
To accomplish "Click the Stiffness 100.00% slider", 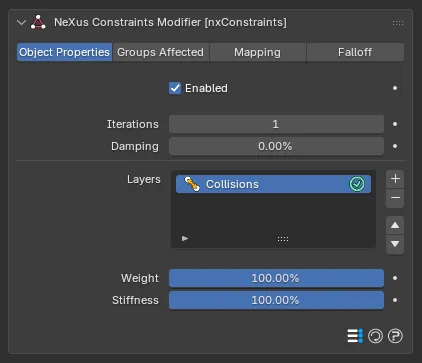I will point(276,300).
